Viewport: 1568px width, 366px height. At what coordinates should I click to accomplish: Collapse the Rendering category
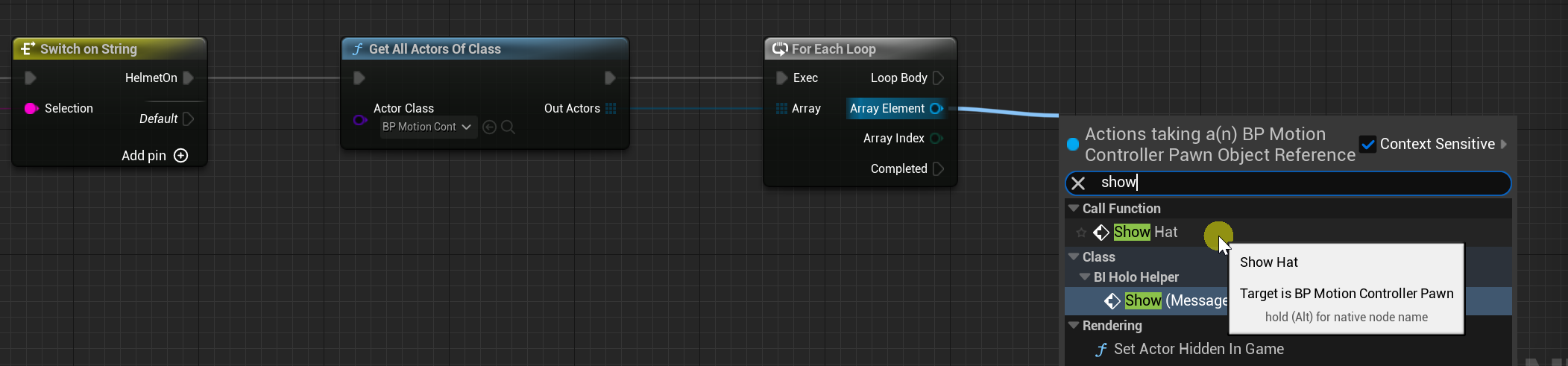coord(1074,326)
